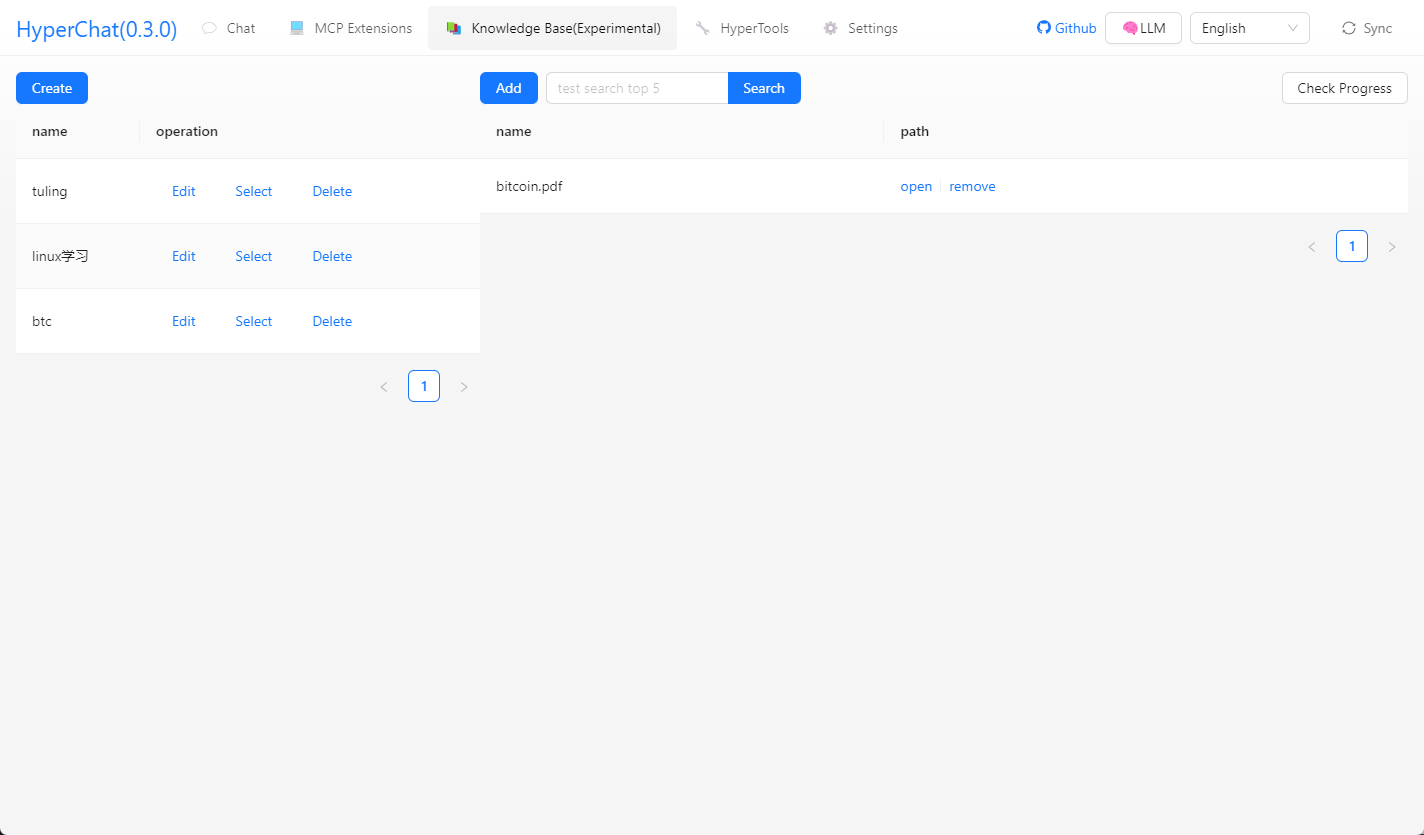
Task: Click the Settings gear icon
Action: 831,28
